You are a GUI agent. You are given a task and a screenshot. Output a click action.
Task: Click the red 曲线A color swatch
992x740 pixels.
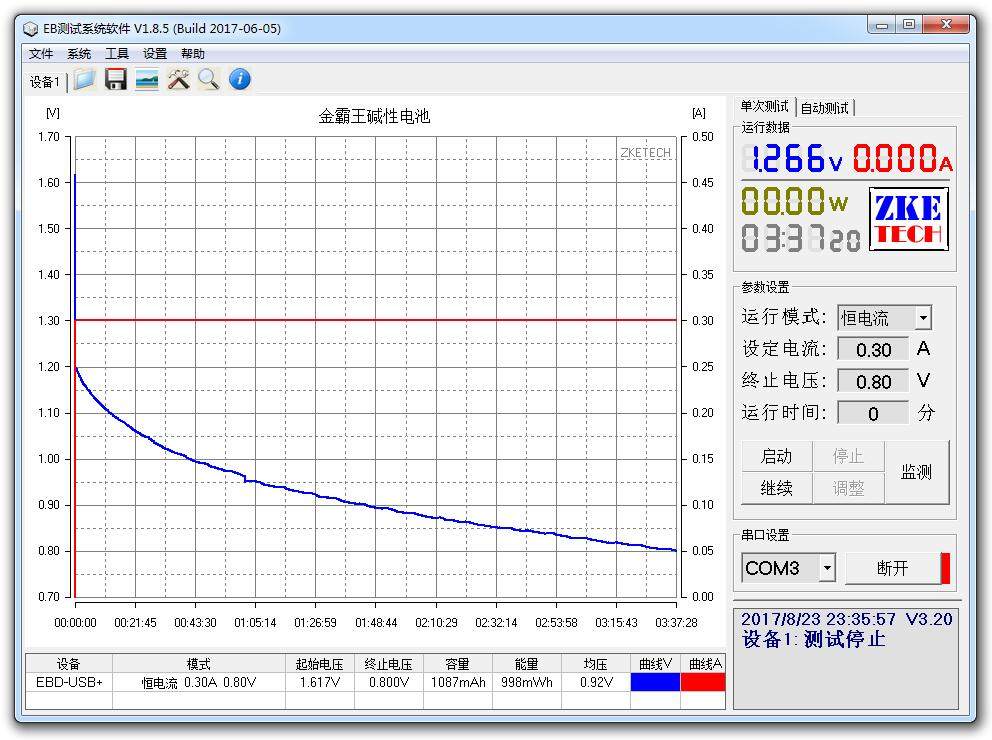(x=703, y=682)
